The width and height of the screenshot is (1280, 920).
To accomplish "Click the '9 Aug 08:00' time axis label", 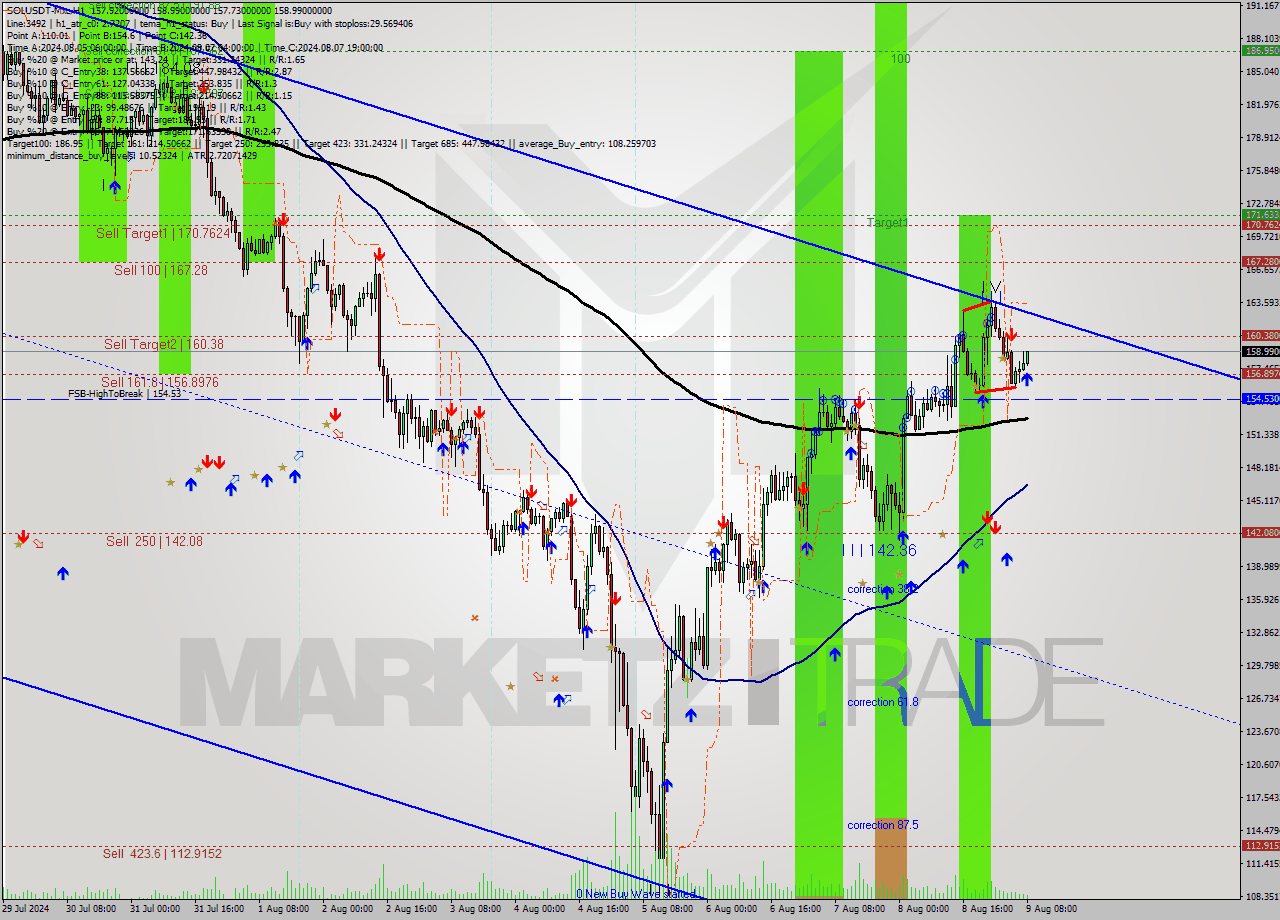I will tap(1053, 909).
